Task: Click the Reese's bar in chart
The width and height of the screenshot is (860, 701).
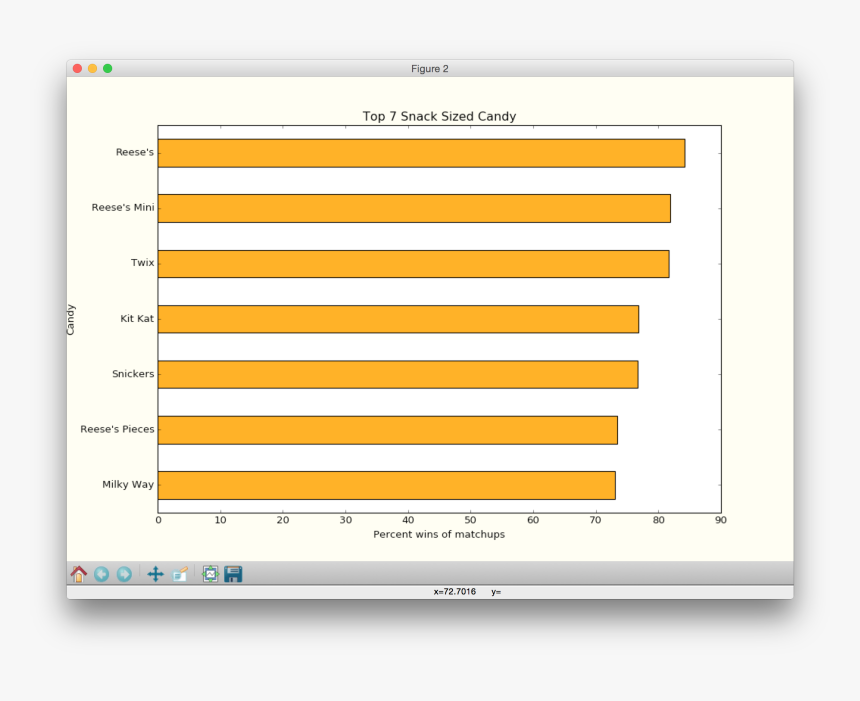Action: point(421,153)
